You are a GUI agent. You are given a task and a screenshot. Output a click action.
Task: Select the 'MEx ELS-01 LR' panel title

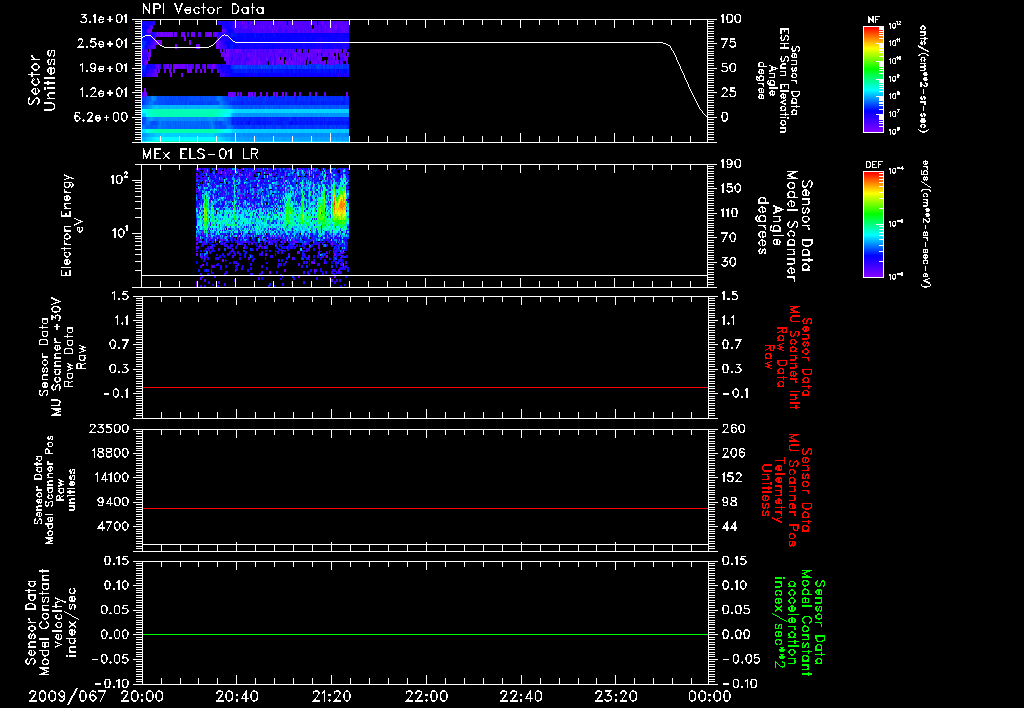coord(200,154)
